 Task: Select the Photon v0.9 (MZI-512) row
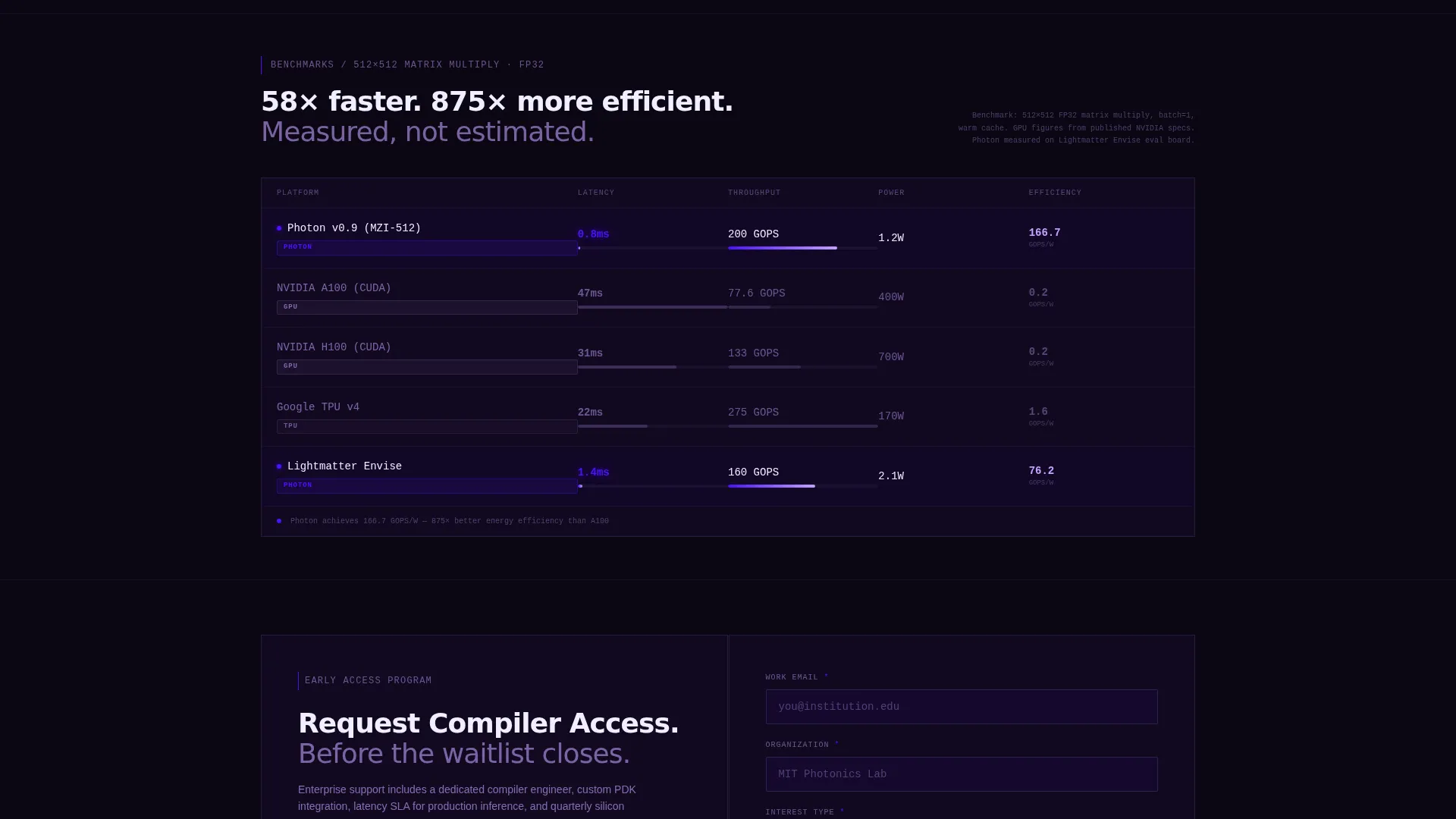[x=727, y=238]
